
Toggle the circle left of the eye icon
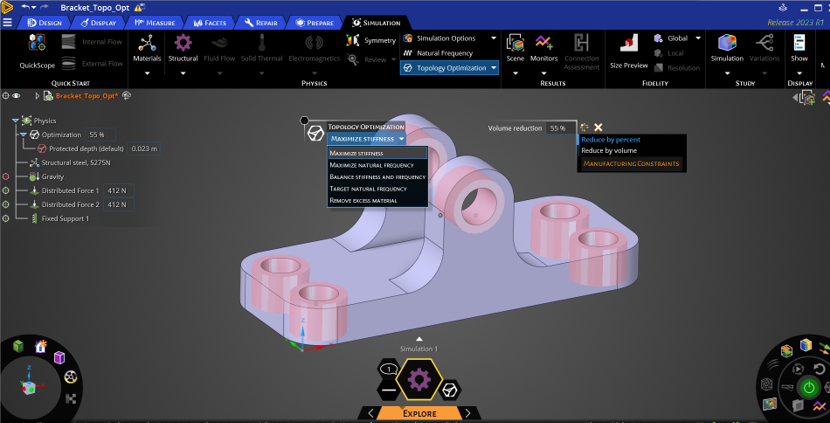click(6, 96)
